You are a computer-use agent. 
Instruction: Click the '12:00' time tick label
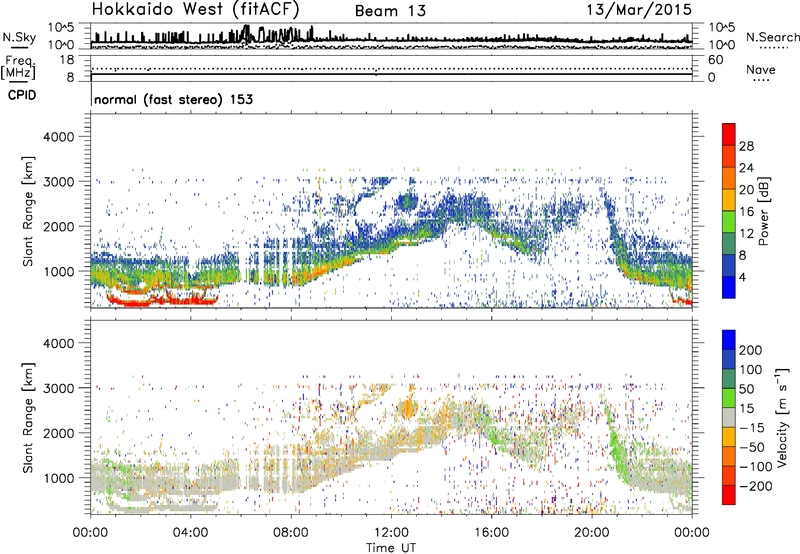391,533
